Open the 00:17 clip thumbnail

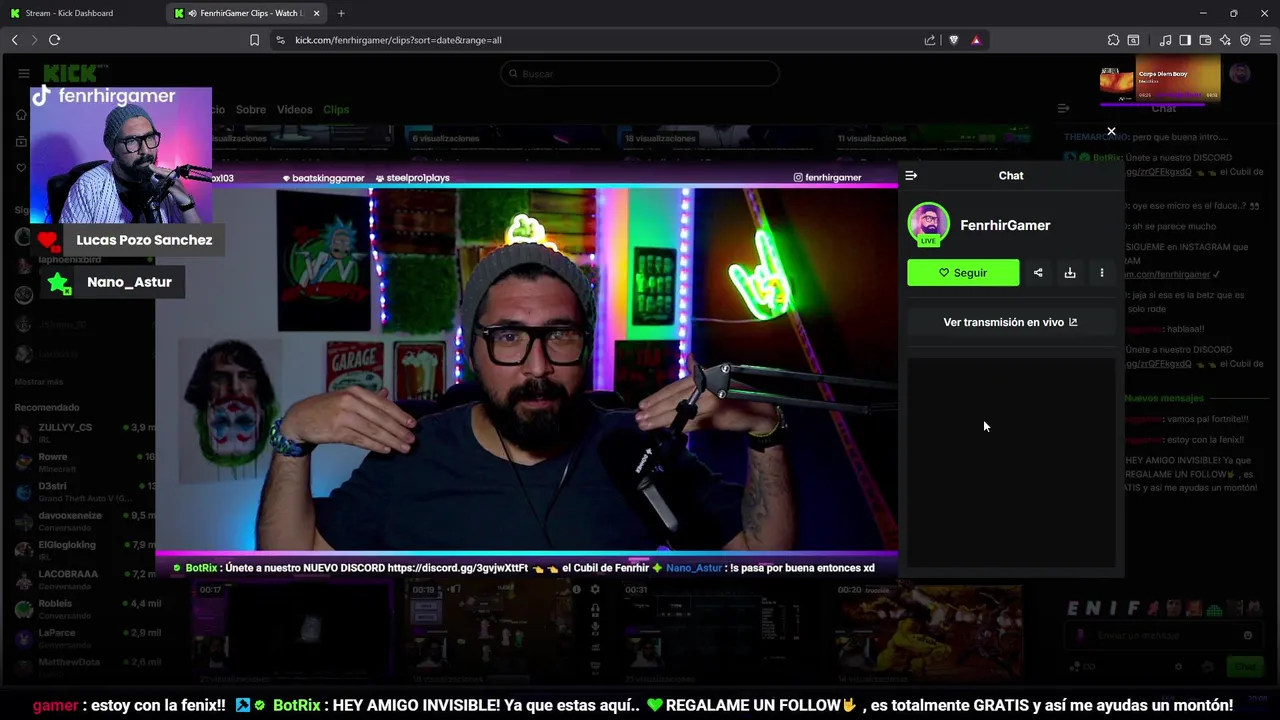tap(294, 630)
